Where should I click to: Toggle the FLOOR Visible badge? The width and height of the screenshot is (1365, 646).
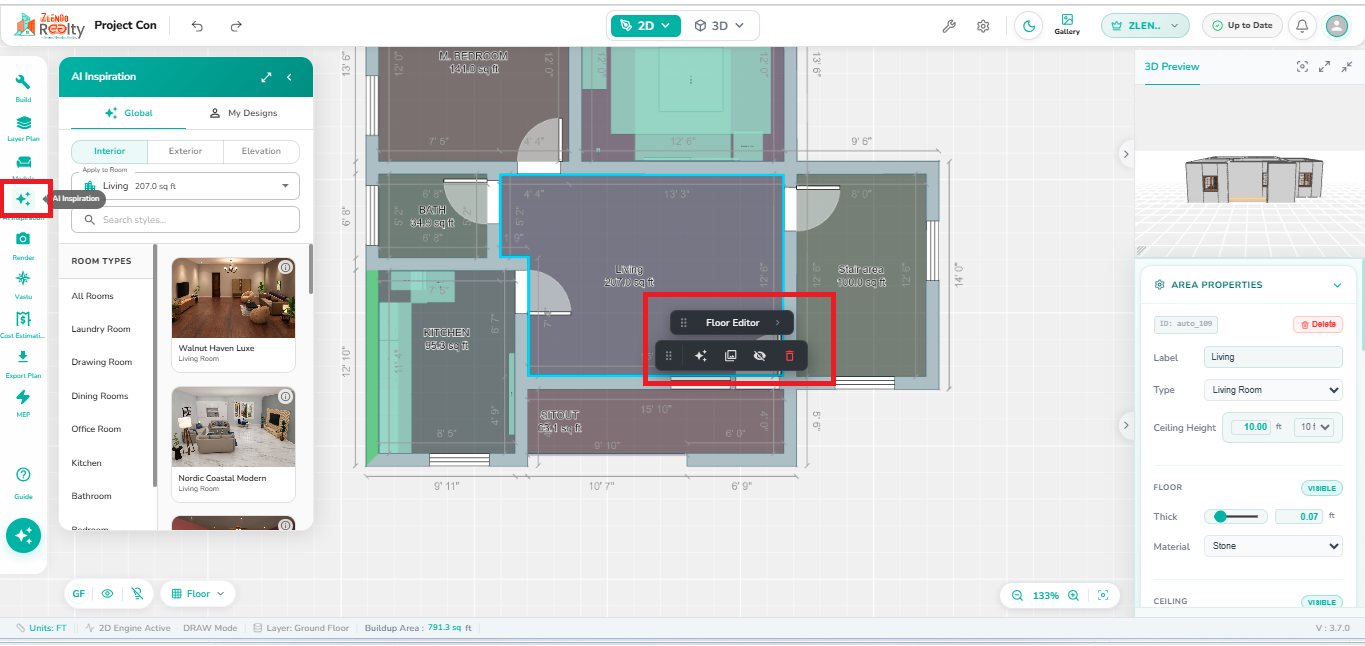pyautogui.click(x=1322, y=488)
